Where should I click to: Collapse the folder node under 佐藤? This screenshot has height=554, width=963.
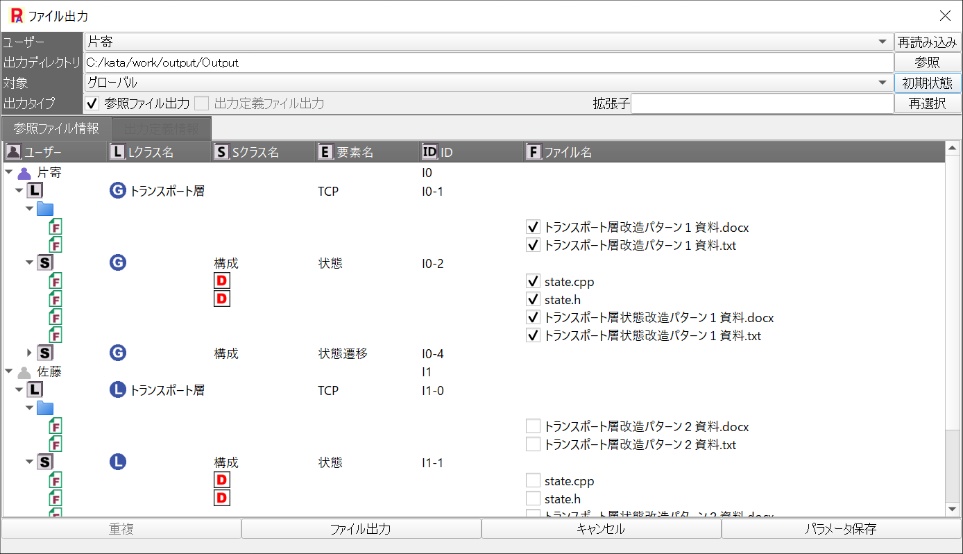(x=29, y=408)
